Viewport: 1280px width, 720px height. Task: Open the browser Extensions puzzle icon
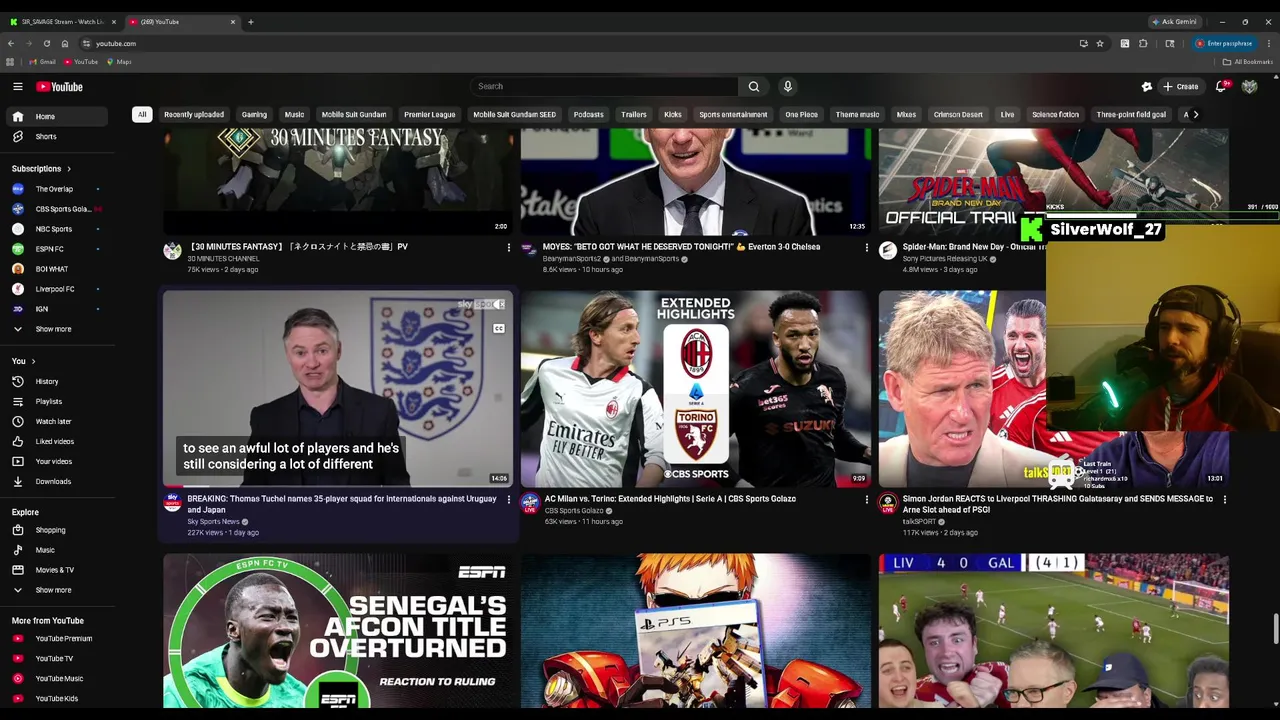tap(1143, 43)
